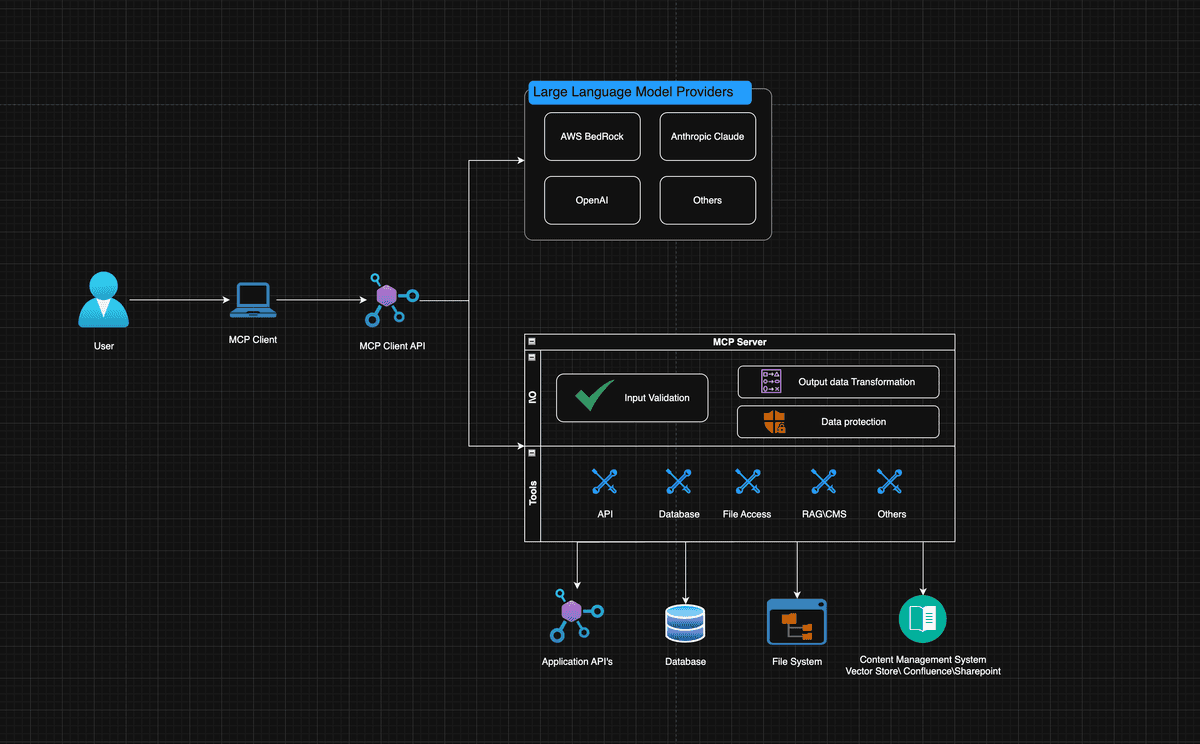
Task: Collapse the IO swimlane
Action: click(531, 356)
